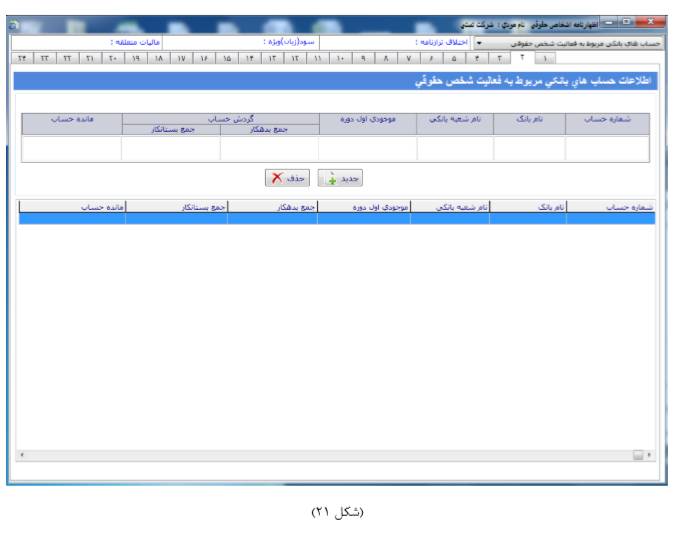Open the bank accounts section dropdown arrow
677x544 pixels.
tap(478, 43)
